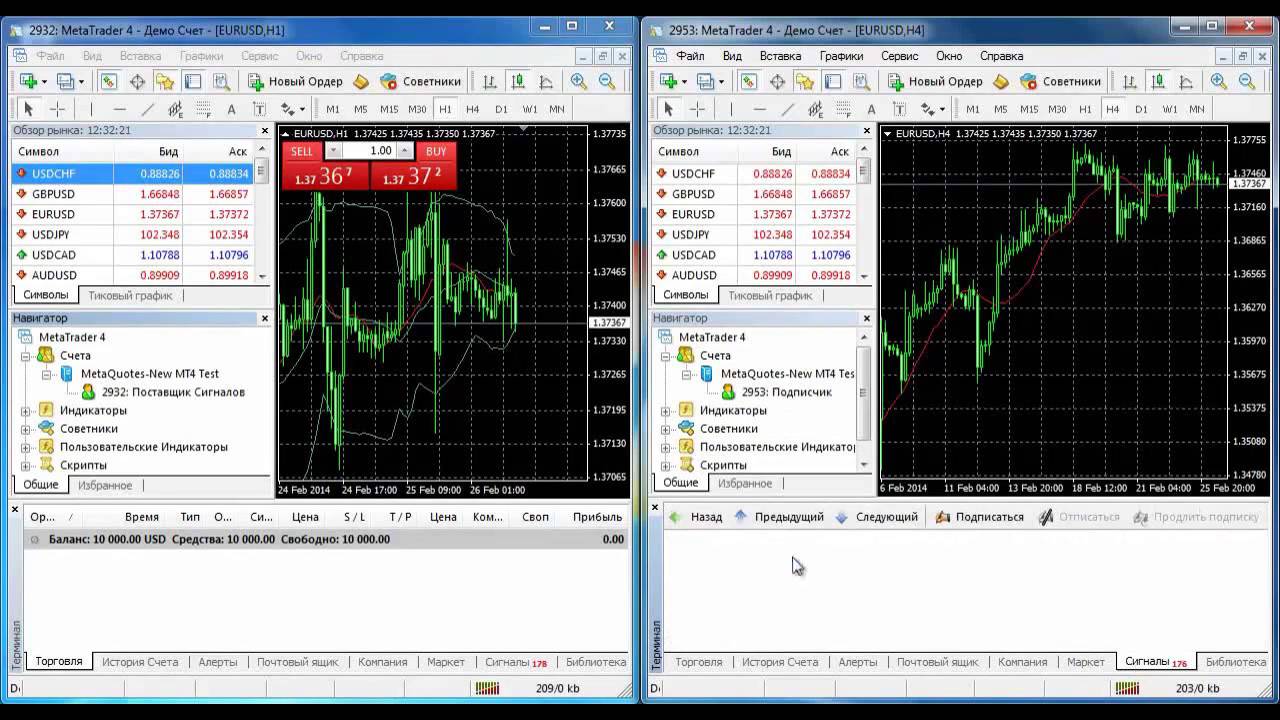The height and width of the screenshot is (720, 1280).
Task: Toggle M30 timeframe in right window
Action: [x=1057, y=109]
